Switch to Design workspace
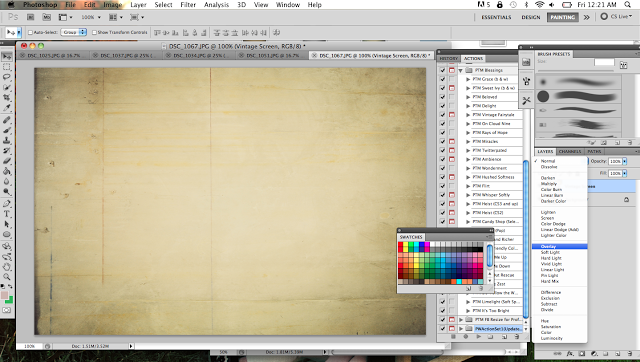This screenshot has width=640, height=362. tap(531, 17)
